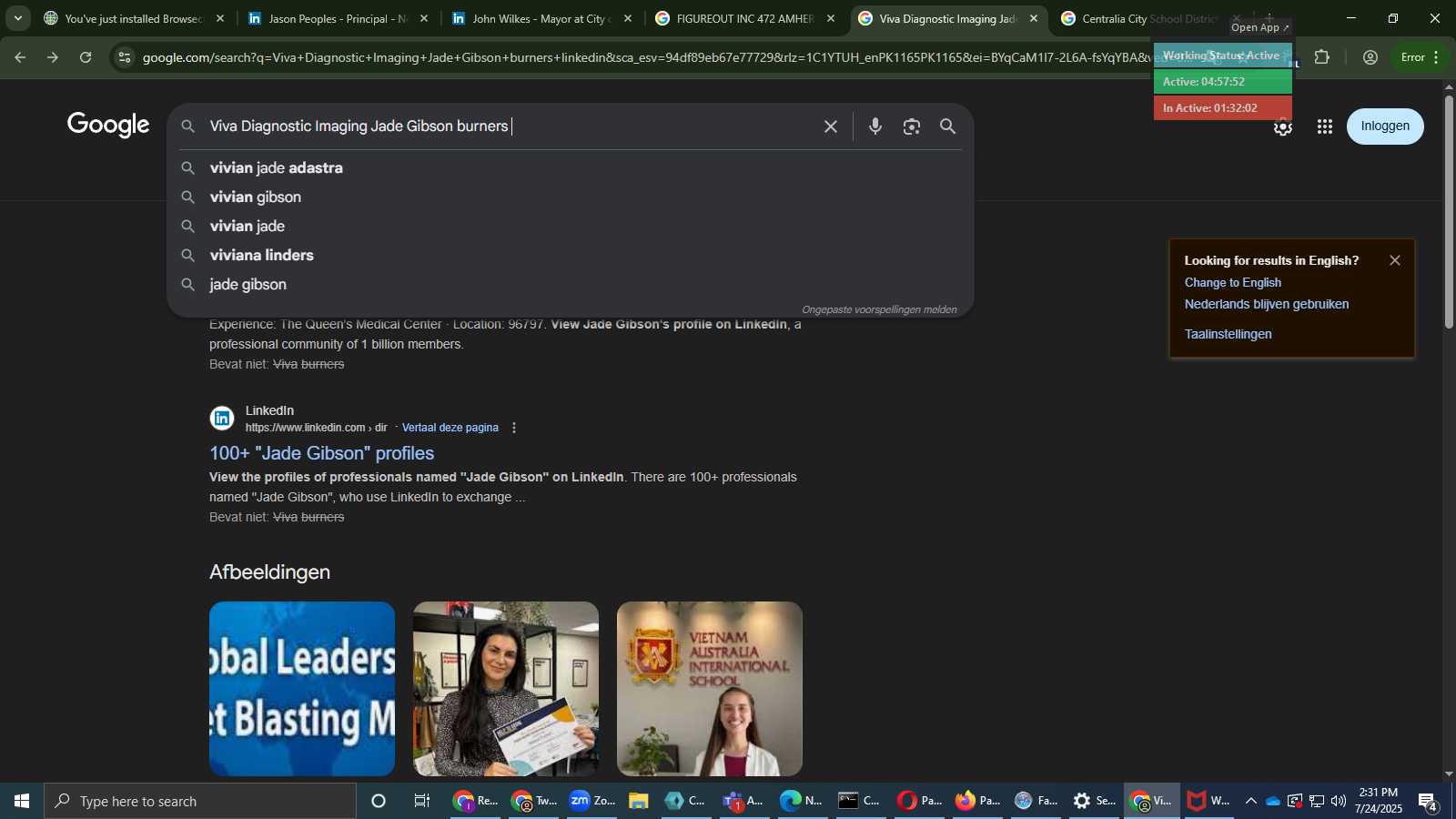Open '100+ Jade Gibson profiles' result

pyautogui.click(x=322, y=453)
